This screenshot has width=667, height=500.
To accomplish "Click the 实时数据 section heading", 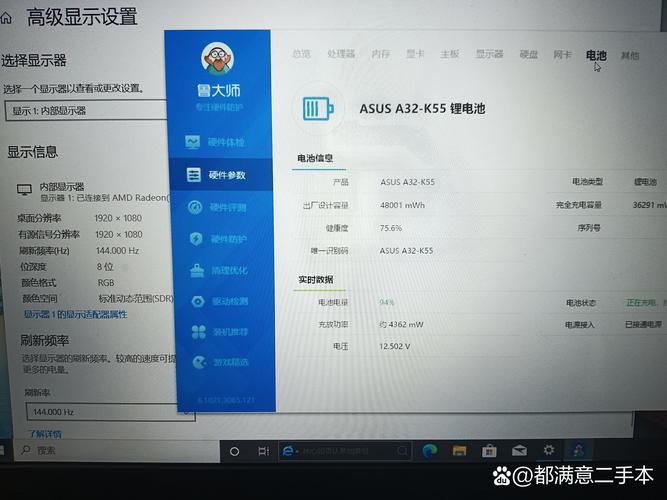I will (x=316, y=280).
